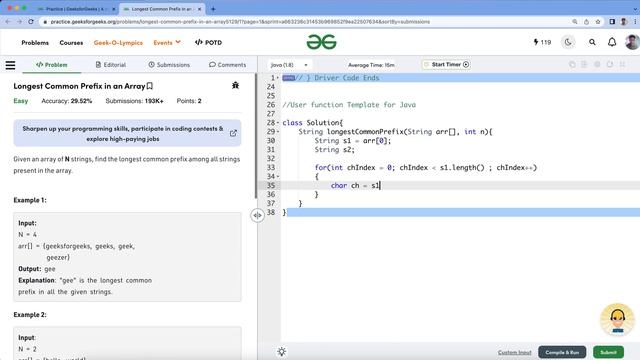The height and width of the screenshot is (360, 640).
Task: Click the GeeksforGeeks logo
Action: (322, 42)
